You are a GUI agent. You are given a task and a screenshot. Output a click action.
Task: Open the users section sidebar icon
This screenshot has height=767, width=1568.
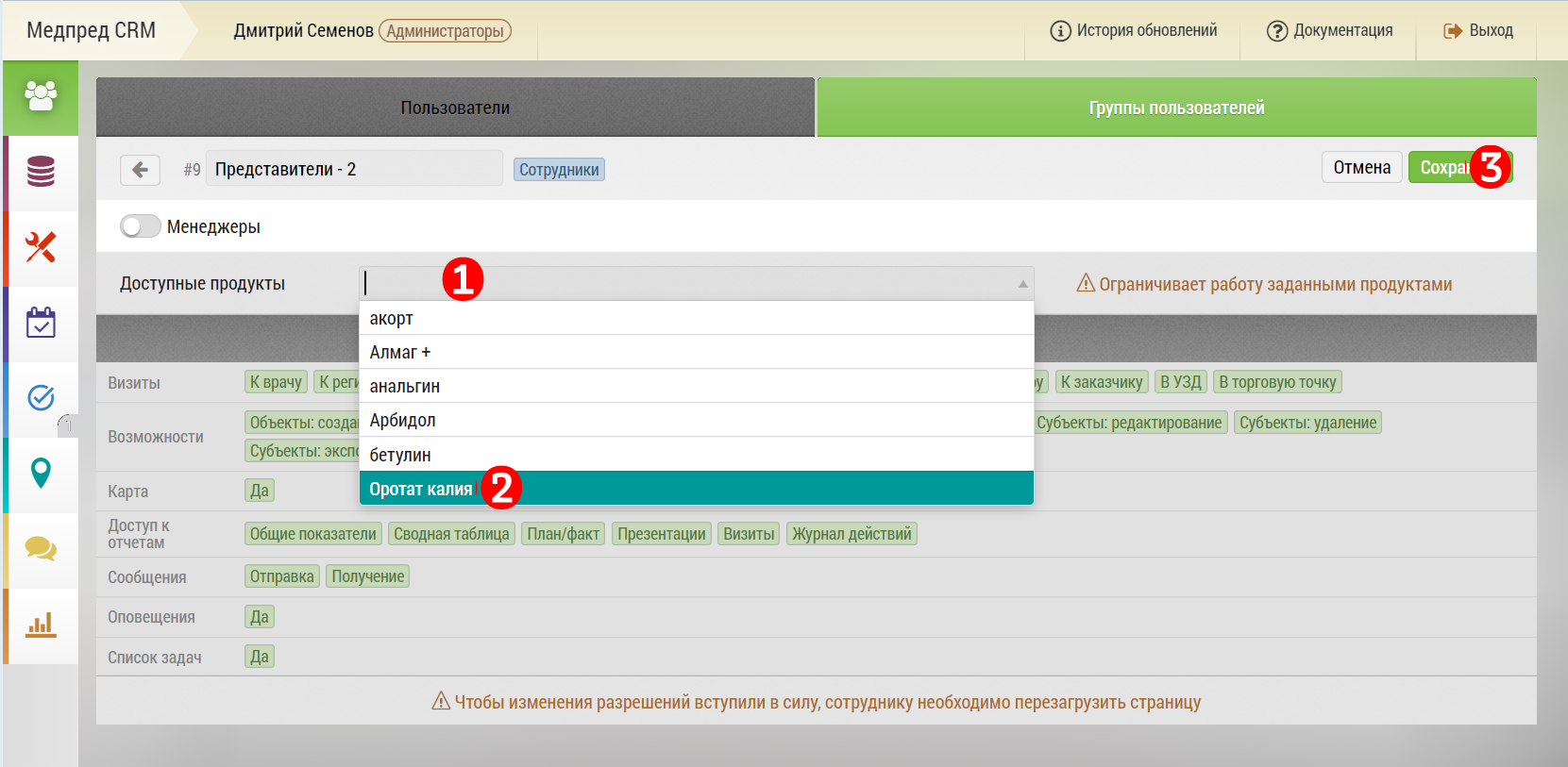coord(41,97)
